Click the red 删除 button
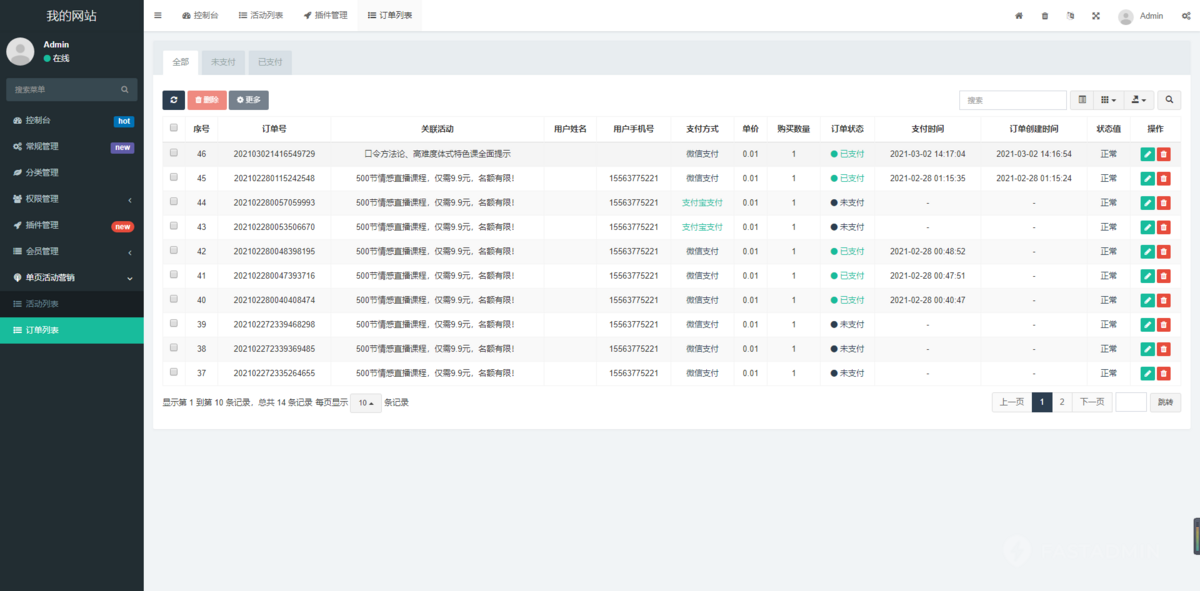This screenshot has height=591, width=1200. pyautogui.click(x=207, y=100)
